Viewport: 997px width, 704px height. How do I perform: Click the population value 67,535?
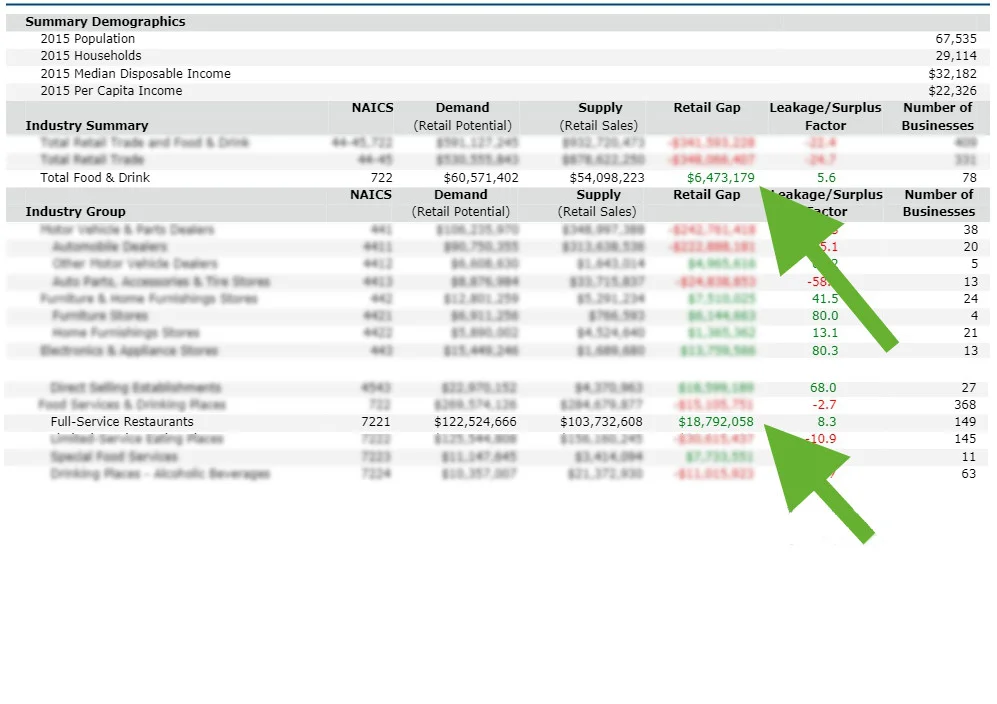coord(956,39)
